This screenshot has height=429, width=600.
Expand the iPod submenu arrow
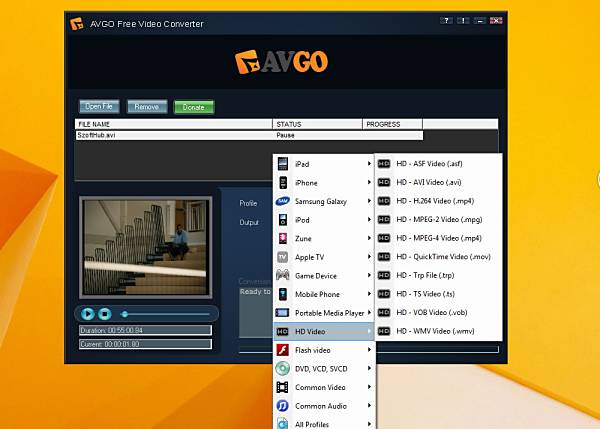click(x=369, y=219)
